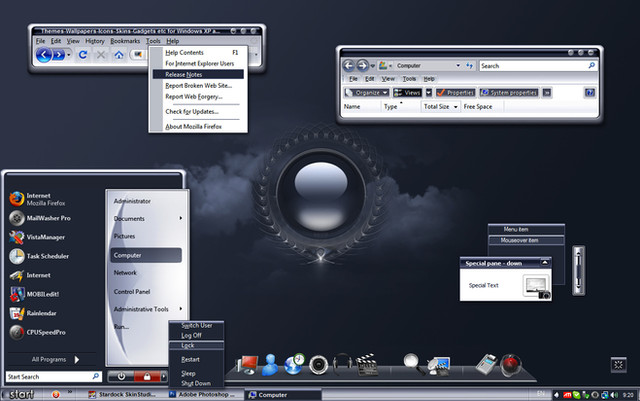Viewport: 640px width, 401px height.
Task: Click the speaker dock icon
Action: 318,365
